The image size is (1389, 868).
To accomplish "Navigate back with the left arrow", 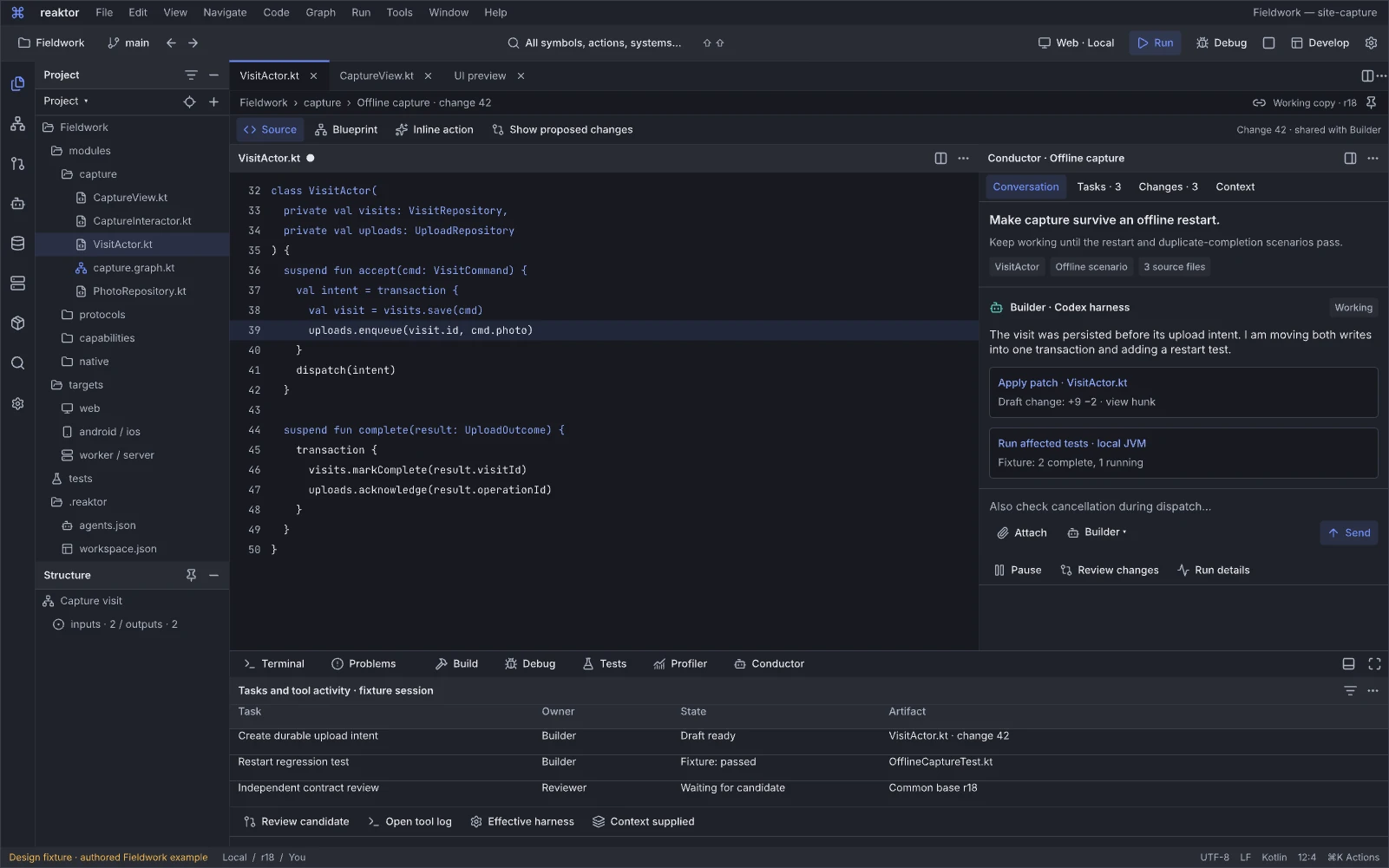I will (171, 42).
